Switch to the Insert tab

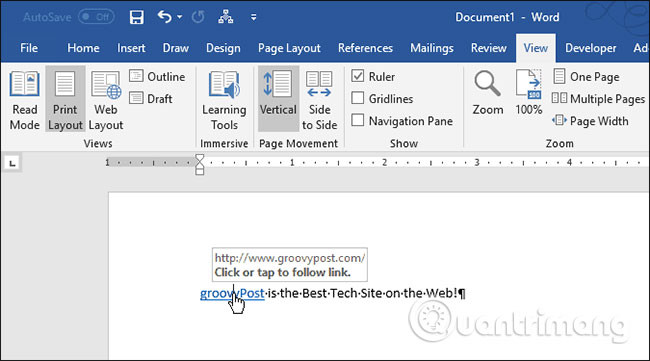point(131,48)
